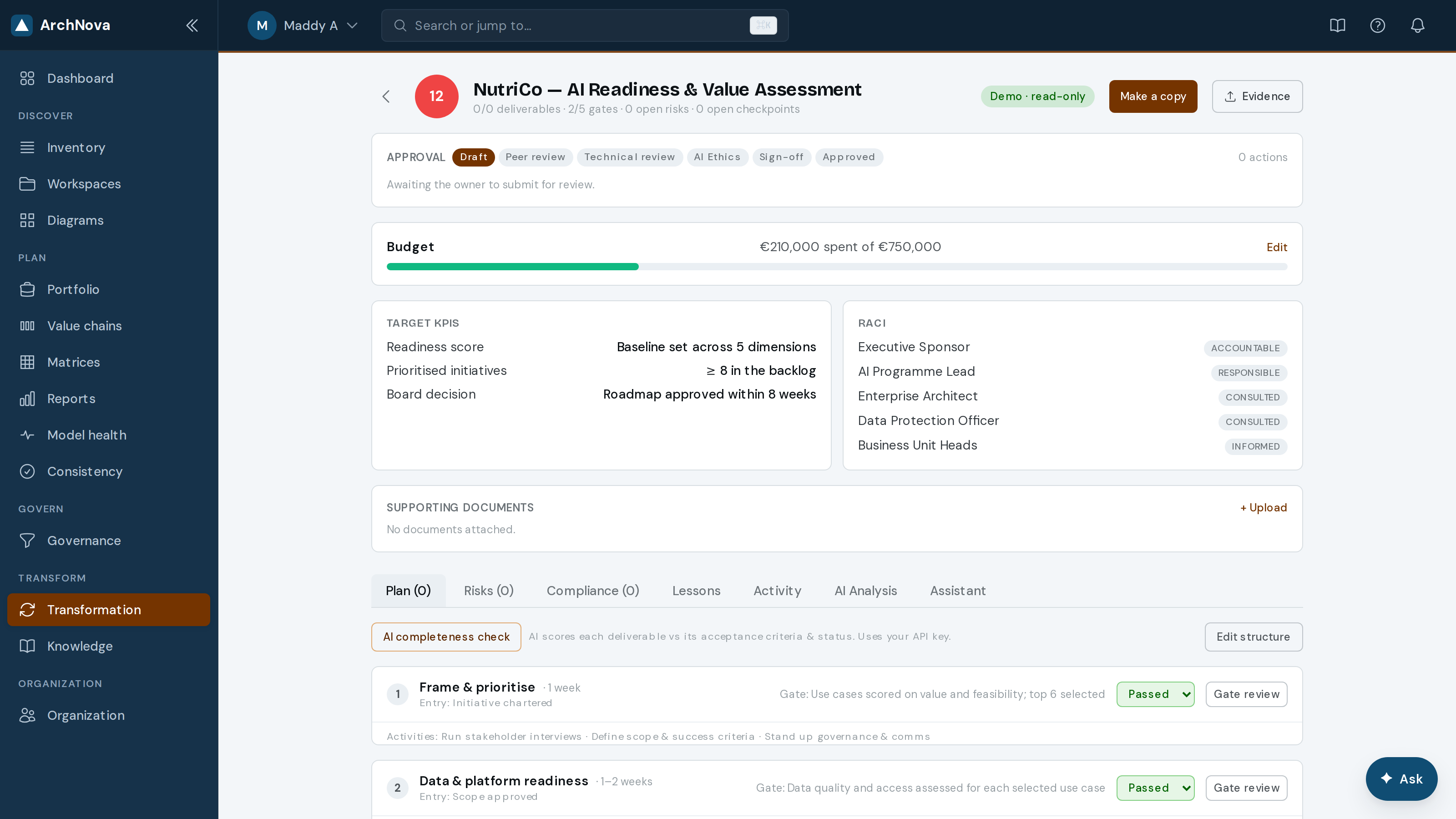
Task: Switch to the Compliance (0) tab
Action: [x=592, y=591]
